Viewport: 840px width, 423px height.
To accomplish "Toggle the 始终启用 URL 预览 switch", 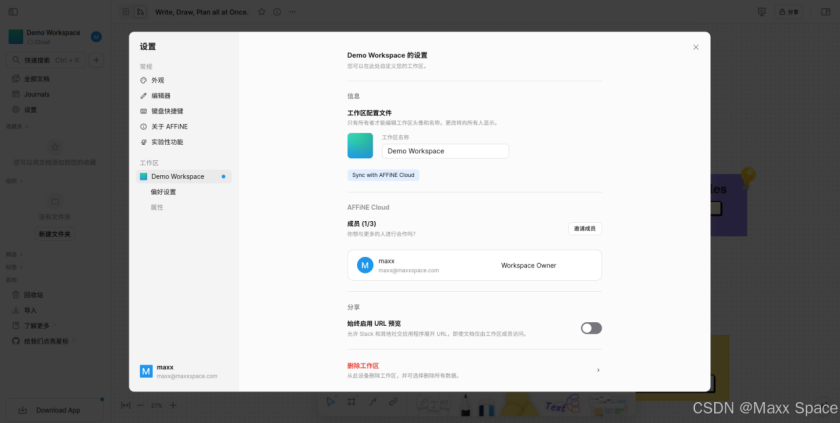I will pyautogui.click(x=591, y=328).
